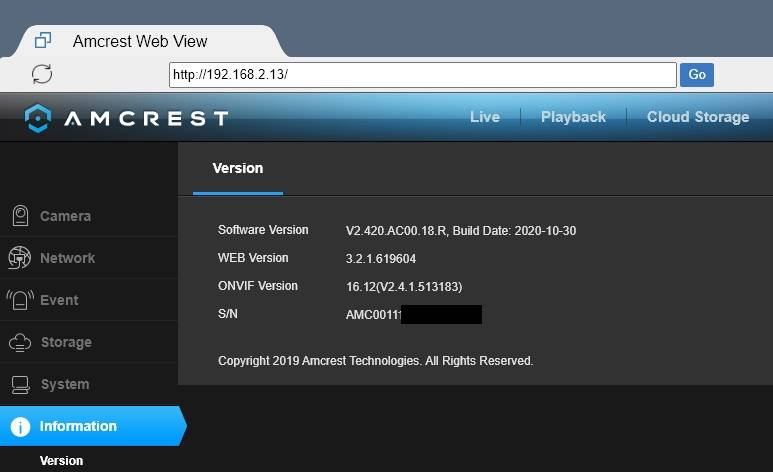Click the Information 'i' icon

click(x=20, y=427)
